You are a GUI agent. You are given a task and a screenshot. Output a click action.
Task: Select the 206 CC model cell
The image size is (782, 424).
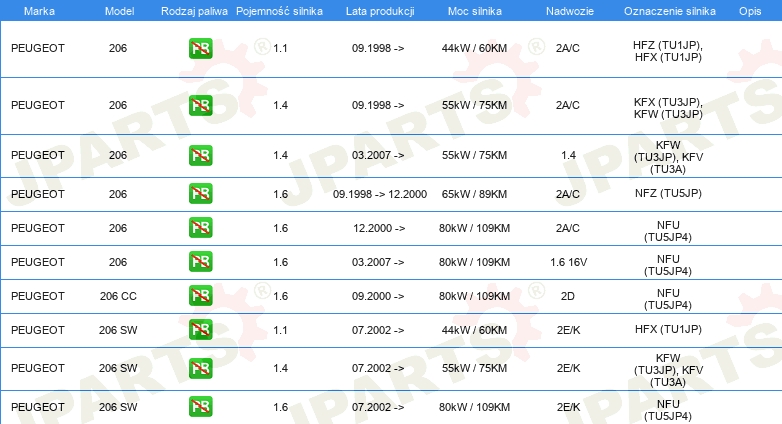point(118,296)
